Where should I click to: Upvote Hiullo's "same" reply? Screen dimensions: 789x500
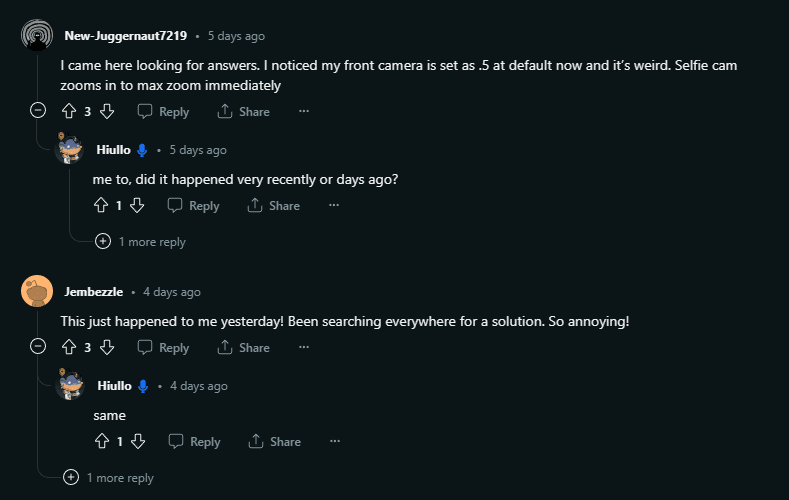tap(101, 441)
